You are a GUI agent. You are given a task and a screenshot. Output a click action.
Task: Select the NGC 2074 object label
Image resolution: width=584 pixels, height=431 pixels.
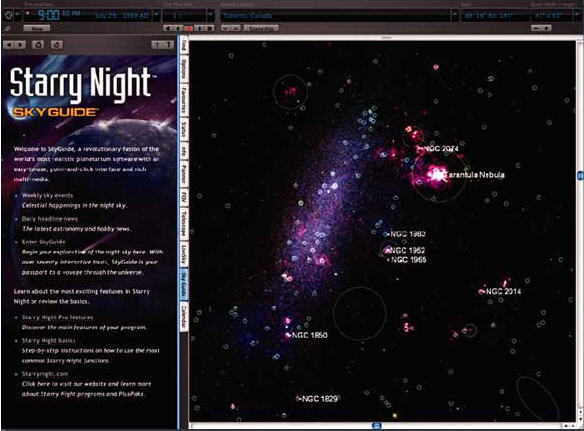(x=441, y=148)
